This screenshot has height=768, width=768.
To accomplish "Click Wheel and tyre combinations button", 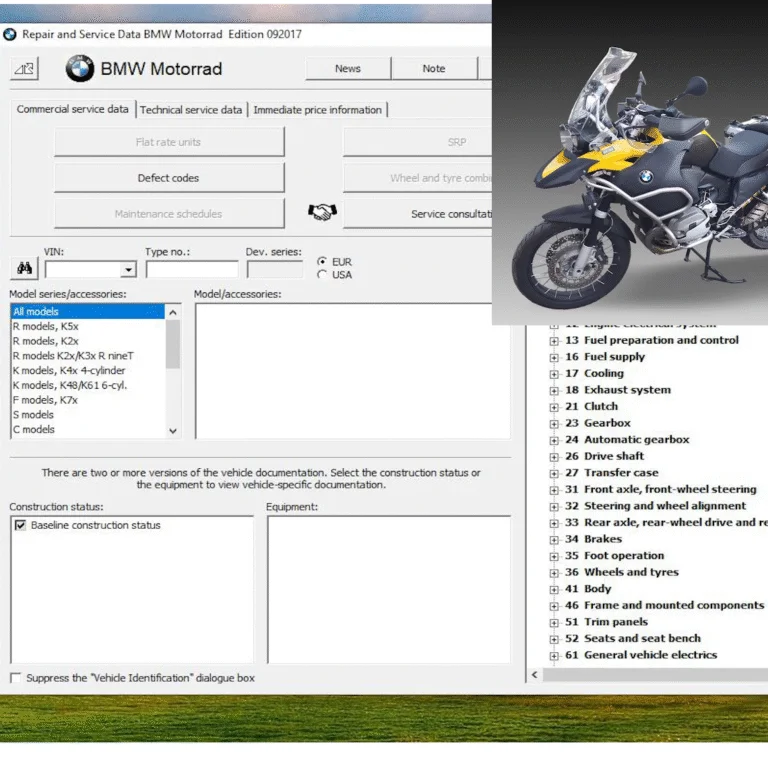I will [x=417, y=178].
